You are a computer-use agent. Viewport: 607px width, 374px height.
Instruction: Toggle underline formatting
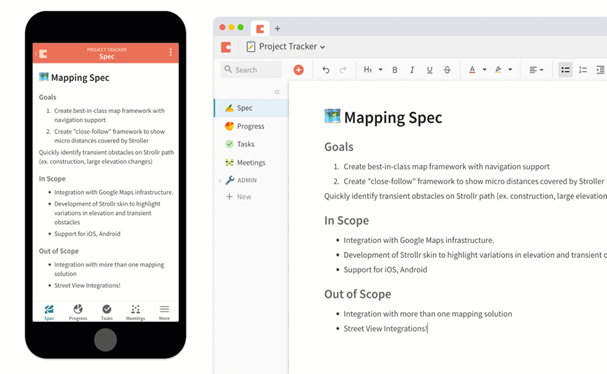[x=429, y=70]
